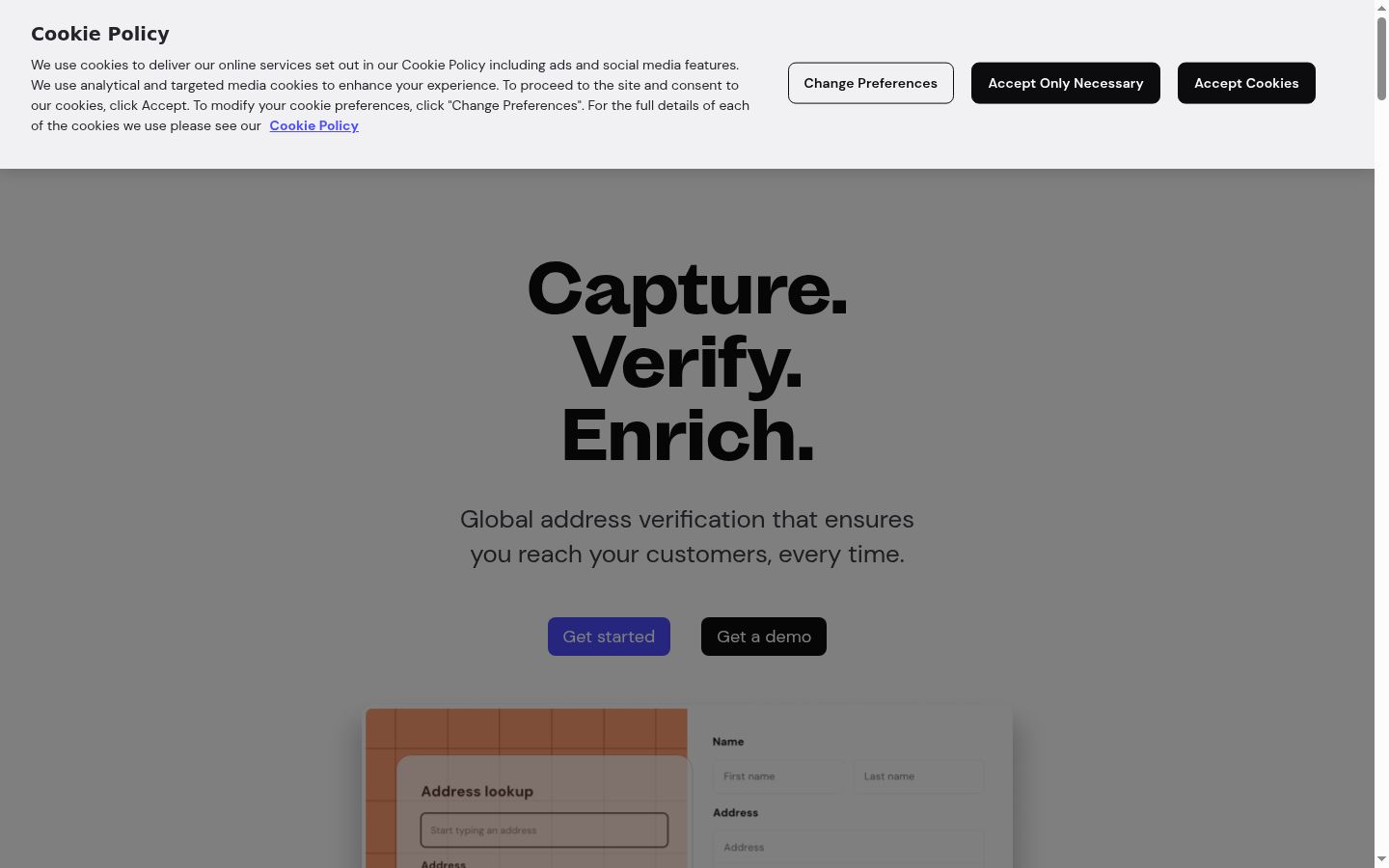This screenshot has height=868, width=1389.
Task: Click the 'Enrich.' headline word
Action: (x=687, y=436)
